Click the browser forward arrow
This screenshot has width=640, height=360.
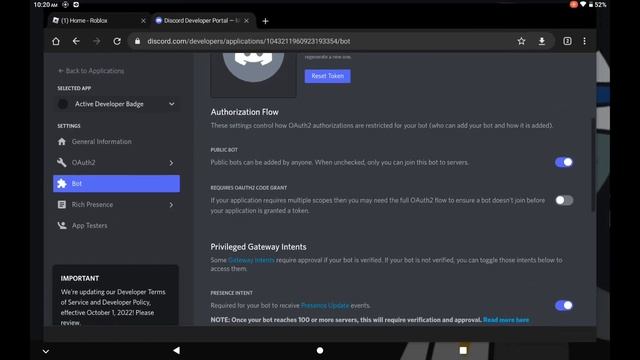(x=96, y=41)
